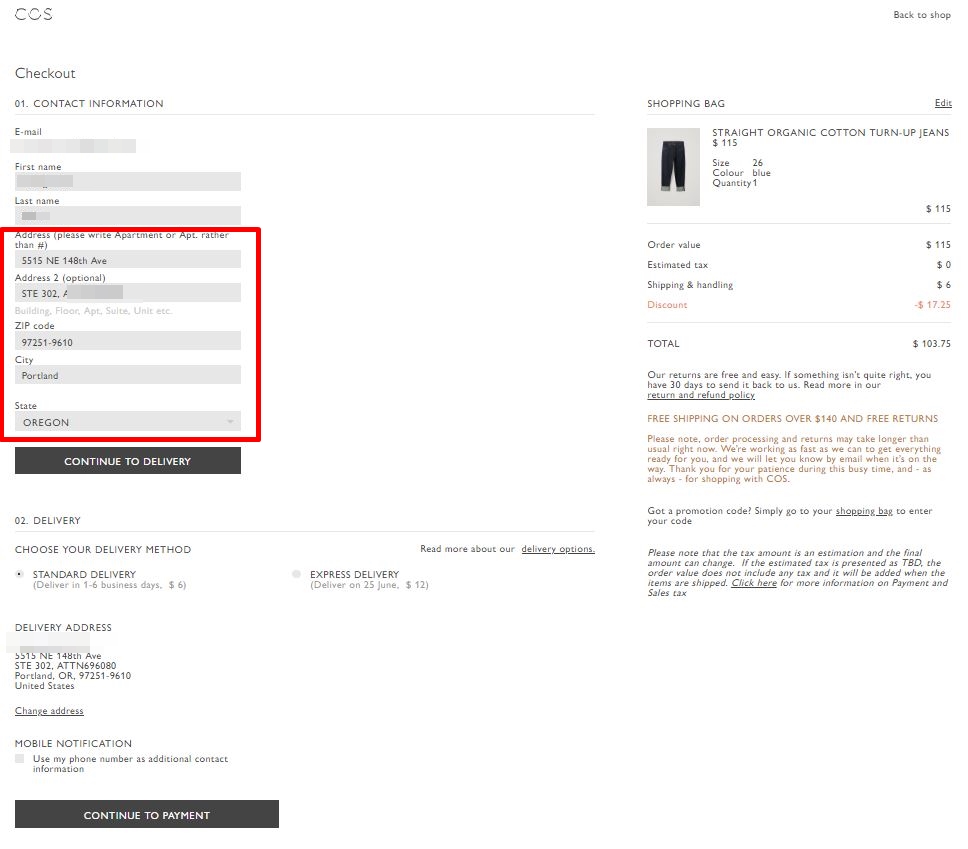Click the discount amount -$ 17.25
Image resolution: width=968 pixels, height=849 pixels.
pos(933,305)
